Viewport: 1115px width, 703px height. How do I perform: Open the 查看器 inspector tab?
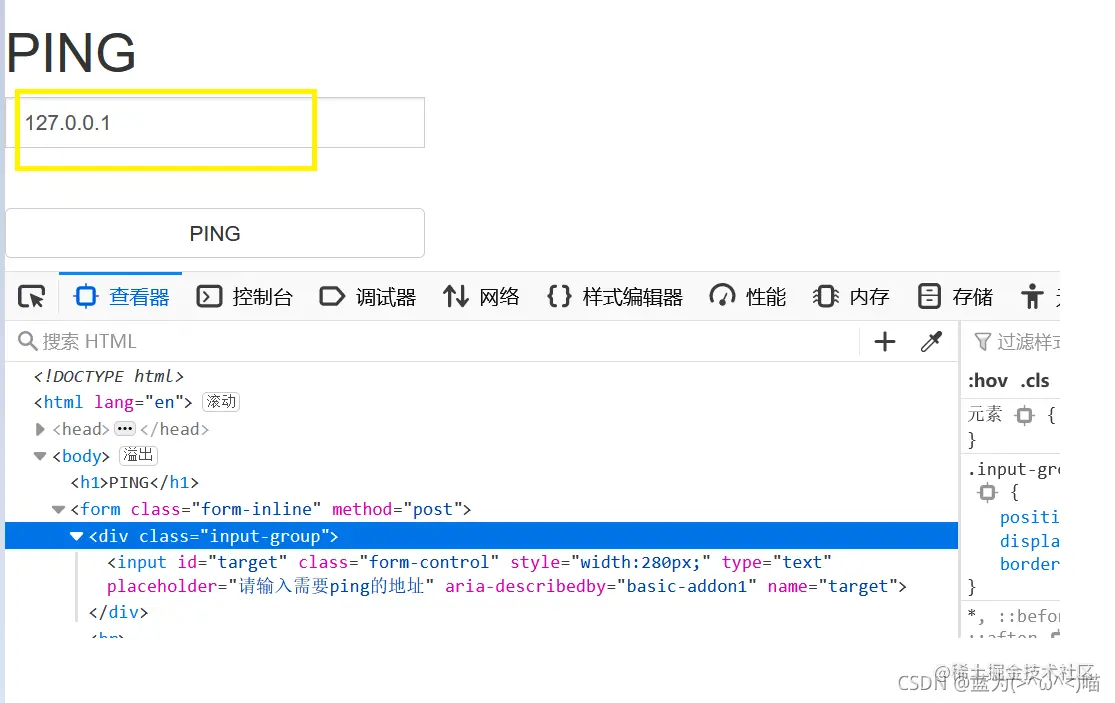coord(121,296)
